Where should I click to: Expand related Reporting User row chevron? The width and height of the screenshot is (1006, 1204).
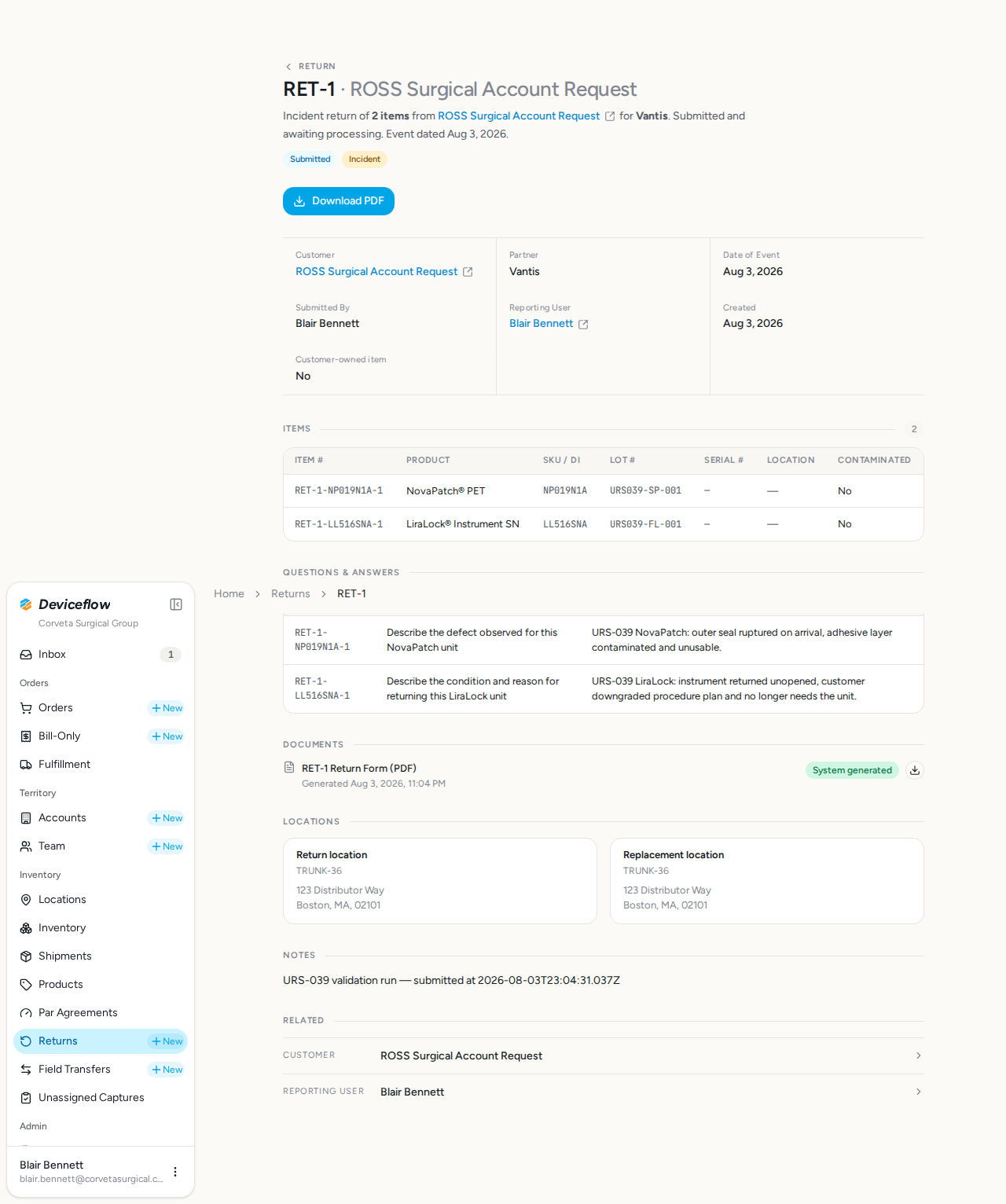(918, 1092)
